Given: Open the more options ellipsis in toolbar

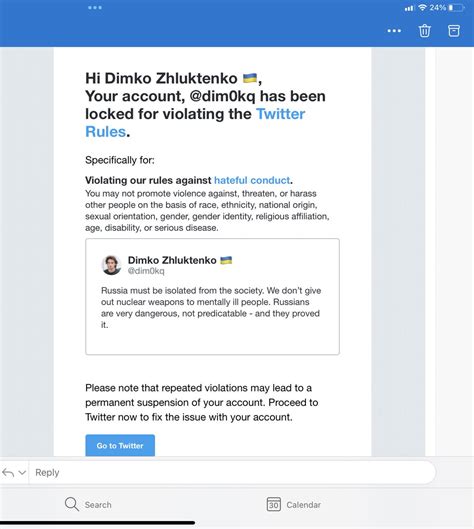Looking at the screenshot, I should pyautogui.click(x=394, y=31).
